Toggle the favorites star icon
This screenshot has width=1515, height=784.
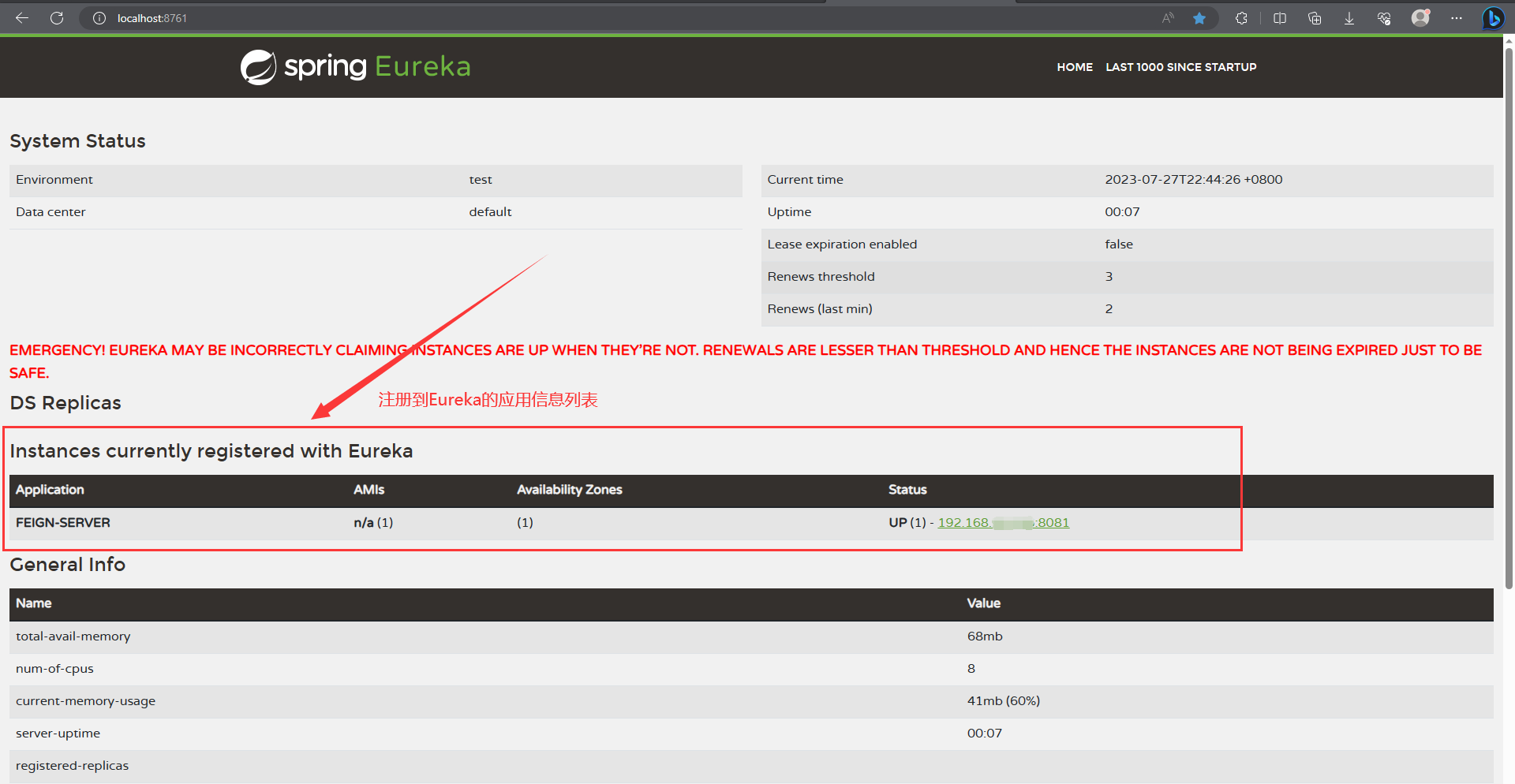[x=1199, y=18]
